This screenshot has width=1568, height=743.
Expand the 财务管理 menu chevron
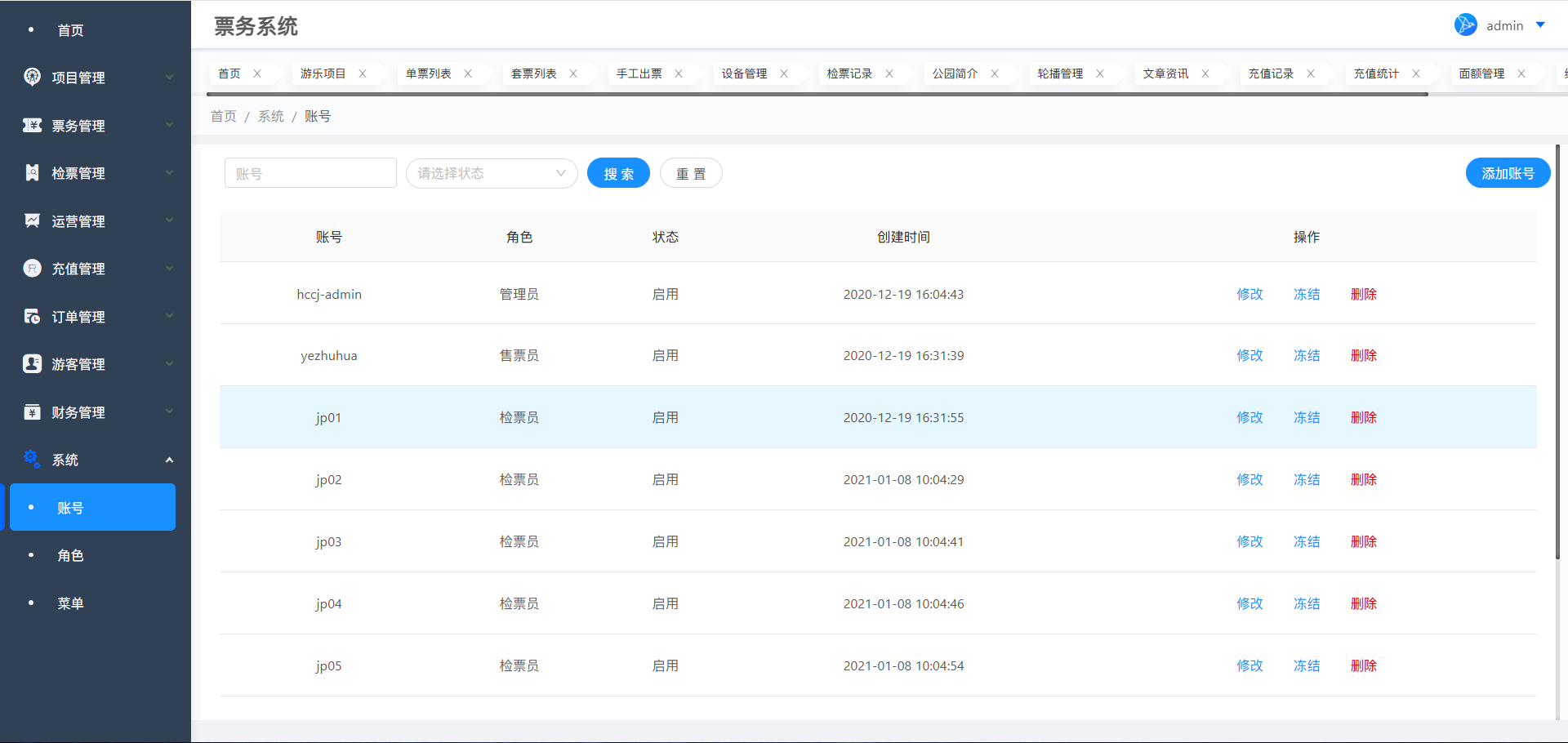tap(169, 412)
